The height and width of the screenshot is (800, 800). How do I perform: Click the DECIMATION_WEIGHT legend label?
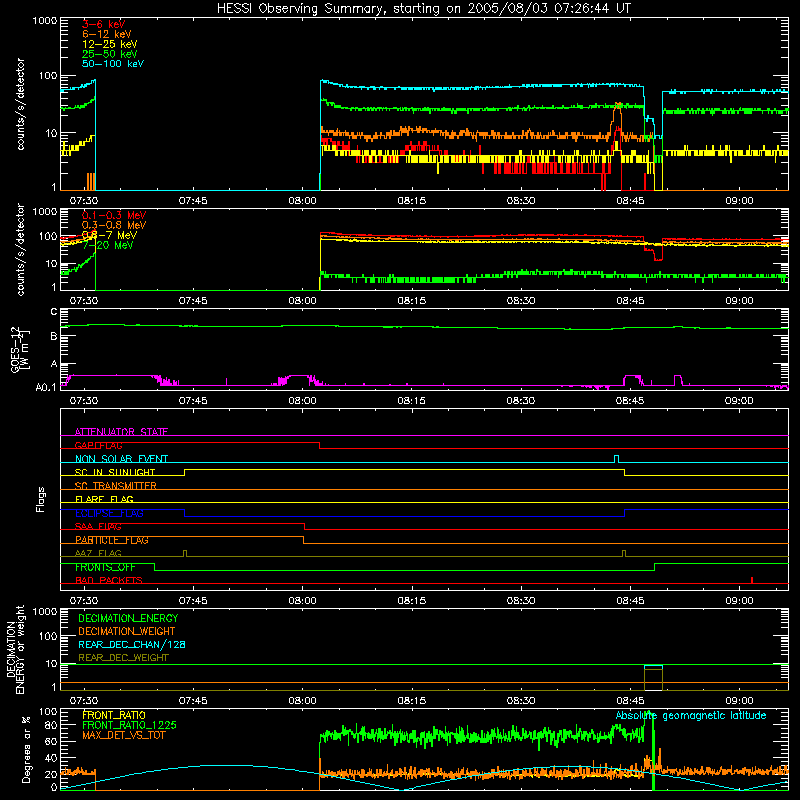click(x=127, y=631)
